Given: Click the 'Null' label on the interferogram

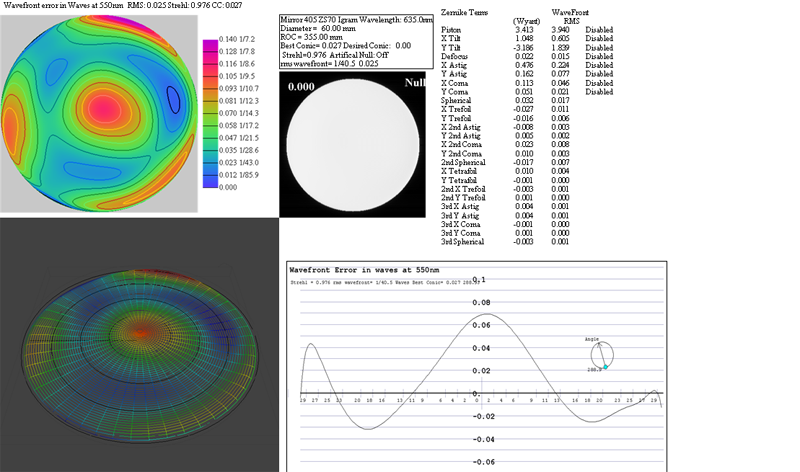Looking at the screenshot, I should tap(415, 83).
